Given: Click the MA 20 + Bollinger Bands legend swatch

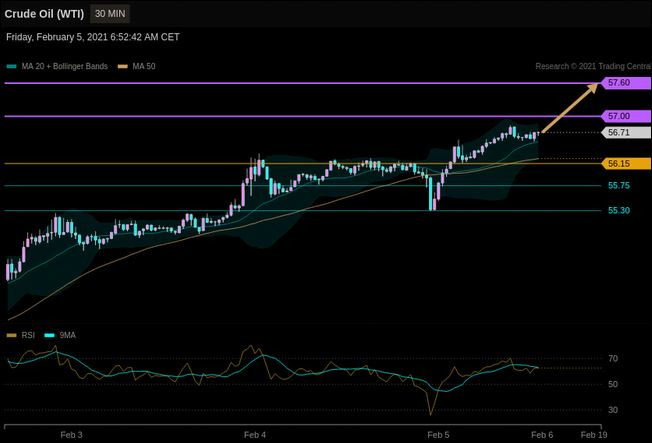Looking at the screenshot, I should [x=12, y=67].
